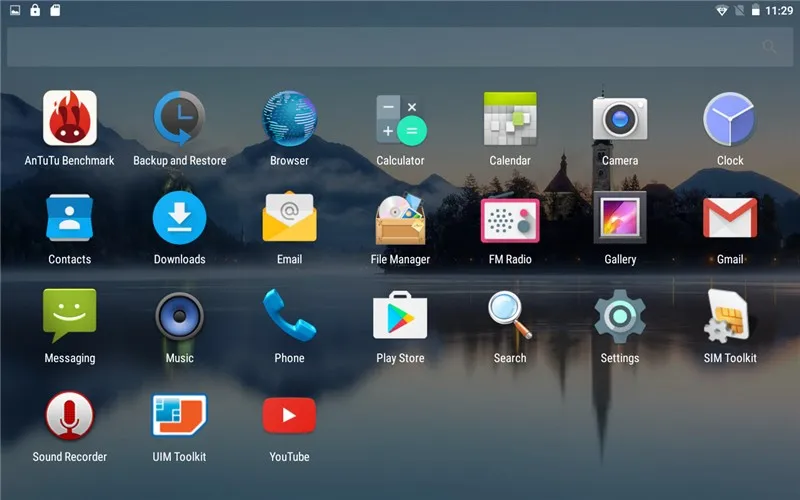
Task: Open the Calculator app
Action: 401,118
